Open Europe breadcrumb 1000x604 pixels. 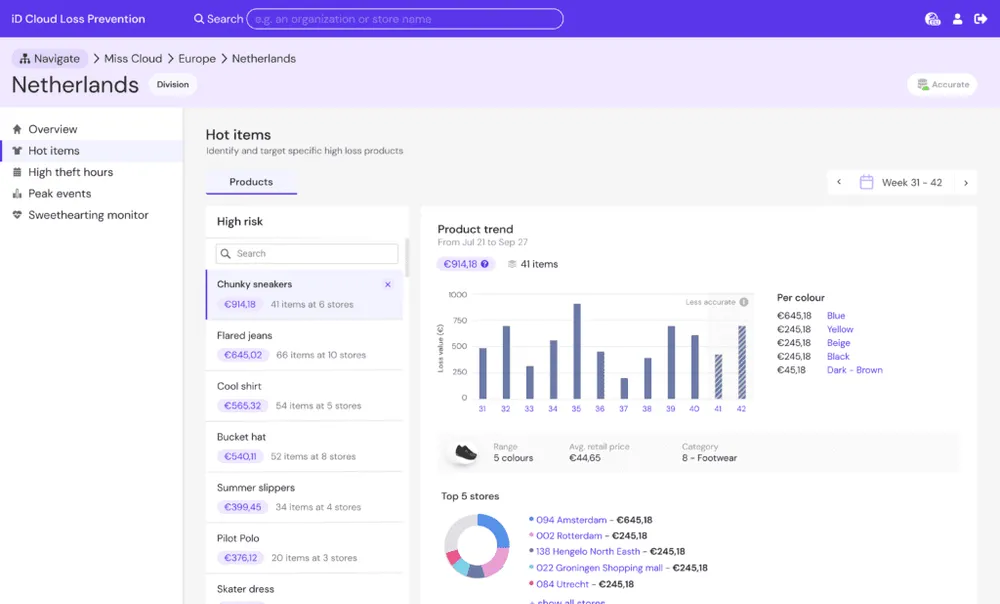(197, 59)
